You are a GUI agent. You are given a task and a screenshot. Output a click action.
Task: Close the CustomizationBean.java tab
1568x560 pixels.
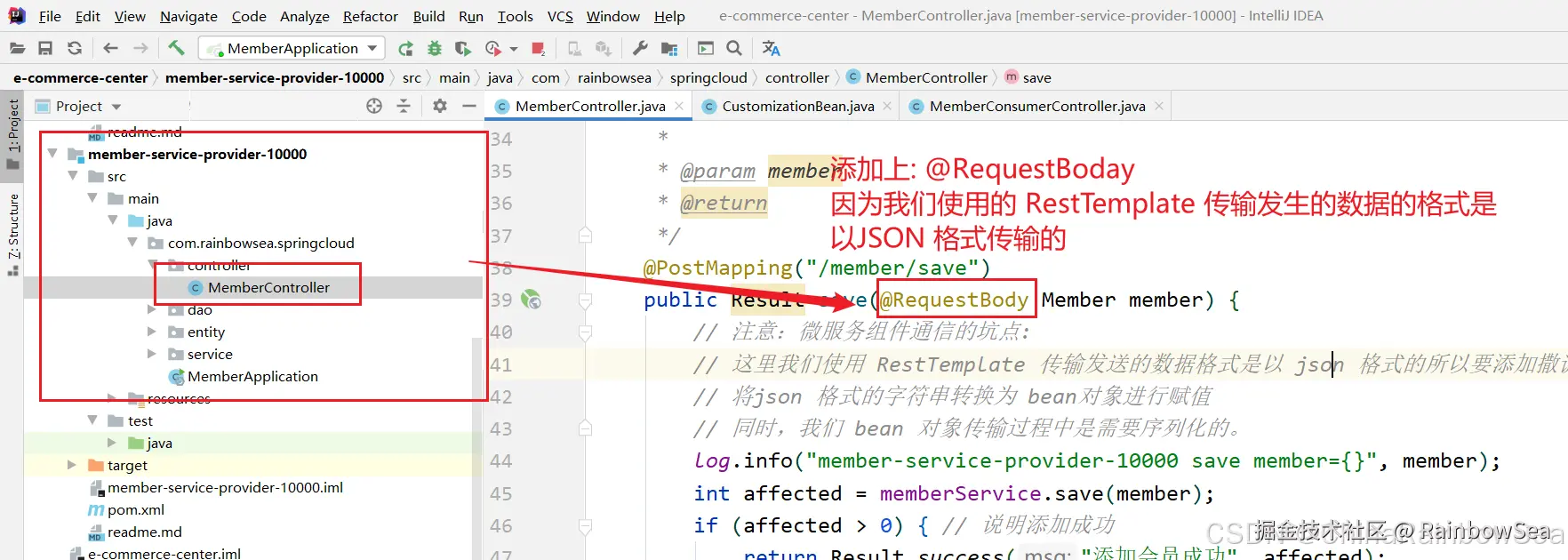887,106
